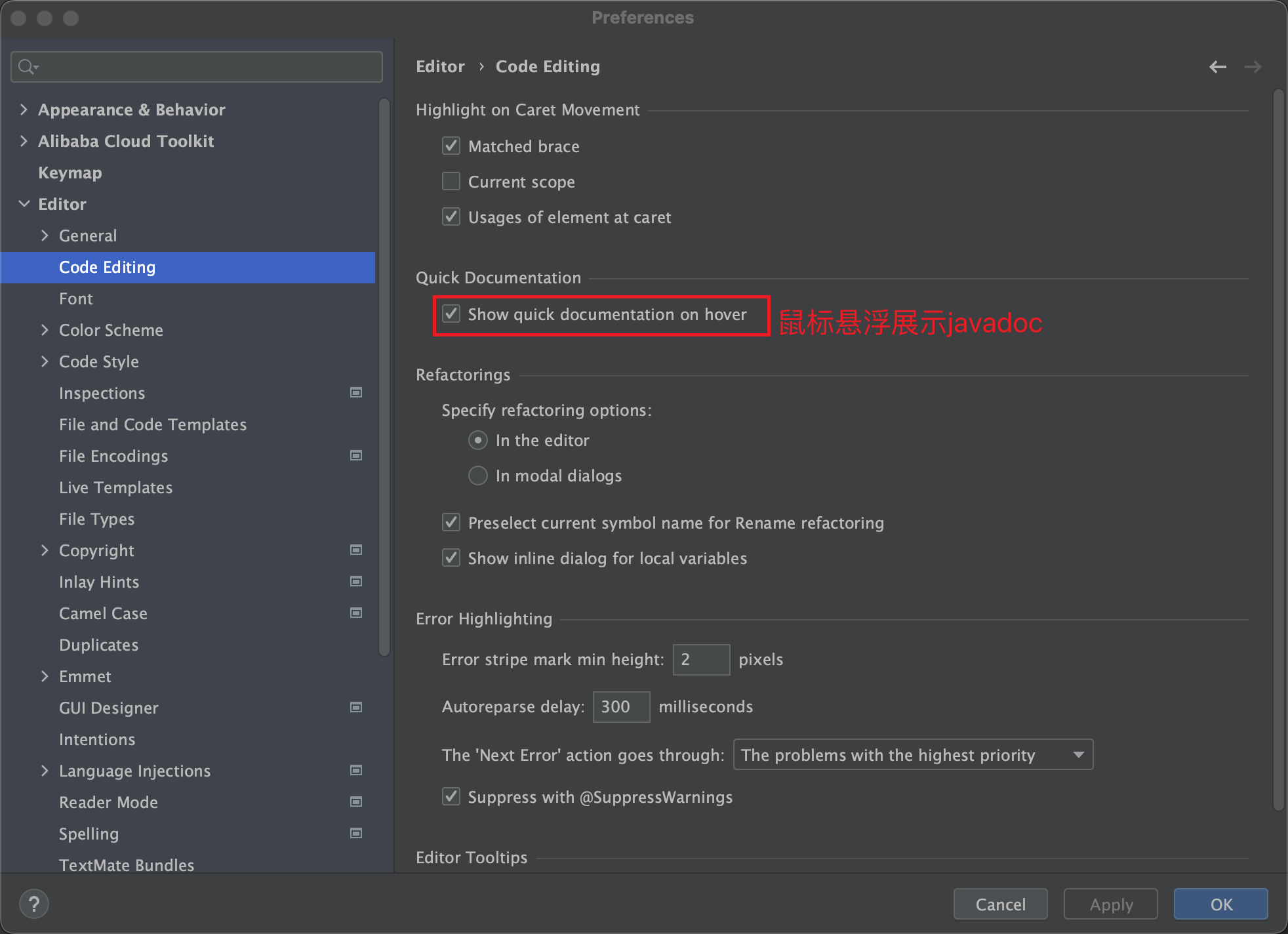Open the Next Error action dropdown
This screenshot has width=1288, height=934.
point(912,755)
